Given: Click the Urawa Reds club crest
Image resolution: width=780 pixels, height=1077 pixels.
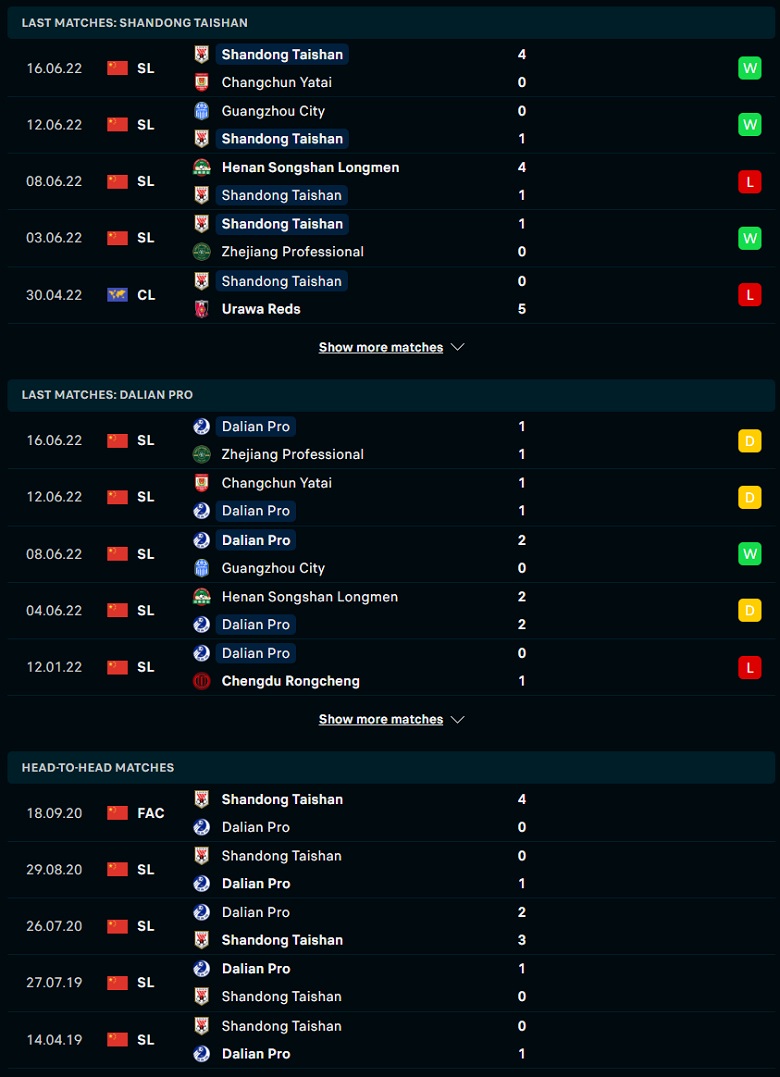Looking at the screenshot, I should tap(201, 309).
